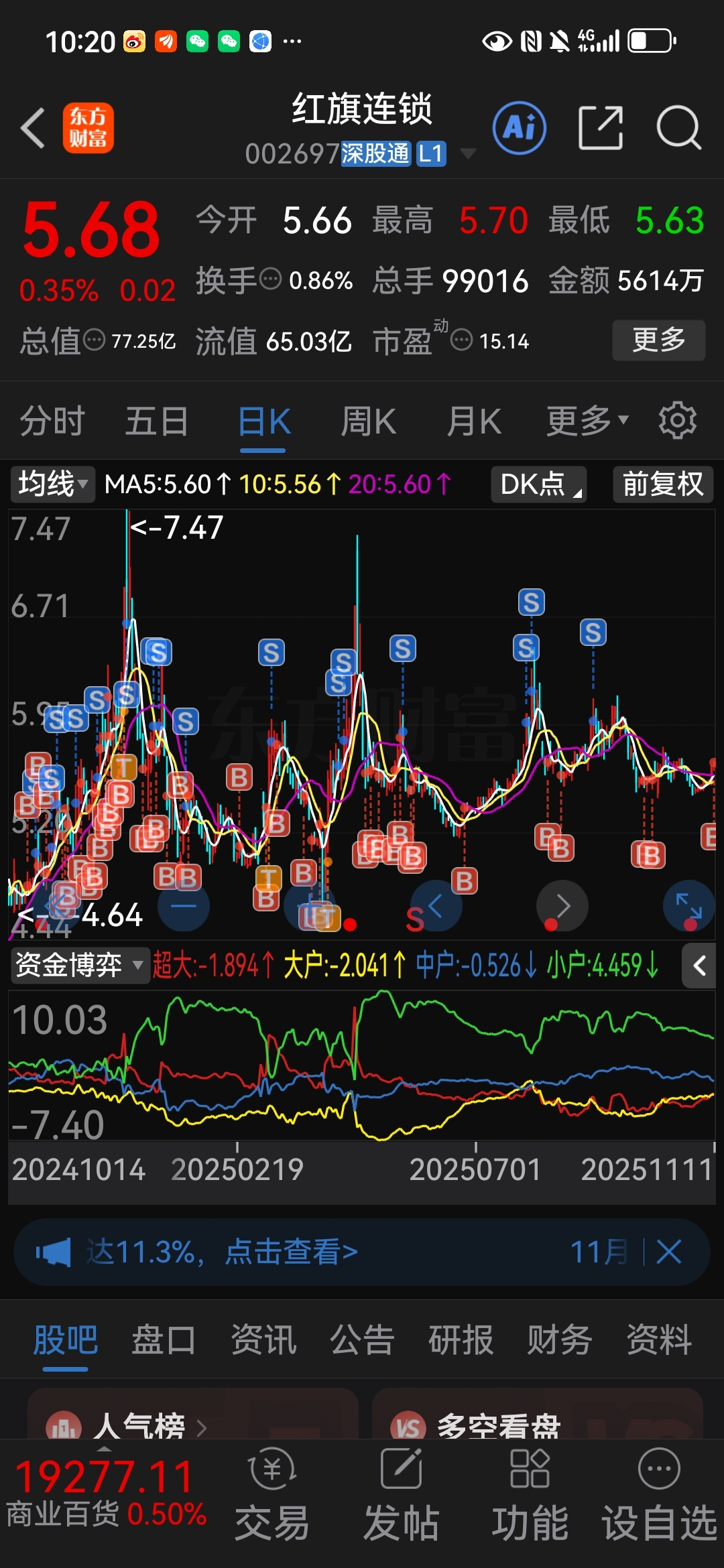Image resolution: width=724 pixels, height=1568 pixels.
Task: Open the 公告 tab
Action: coord(362,1340)
